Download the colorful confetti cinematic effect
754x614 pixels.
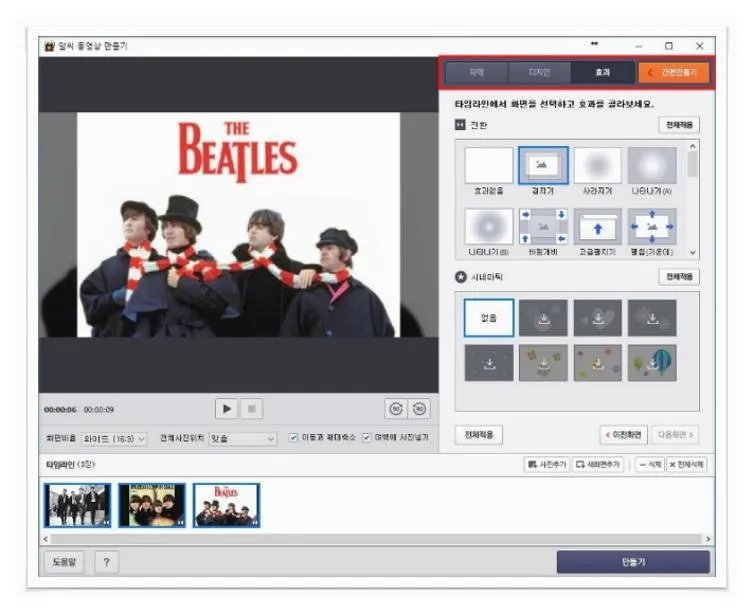point(597,363)
